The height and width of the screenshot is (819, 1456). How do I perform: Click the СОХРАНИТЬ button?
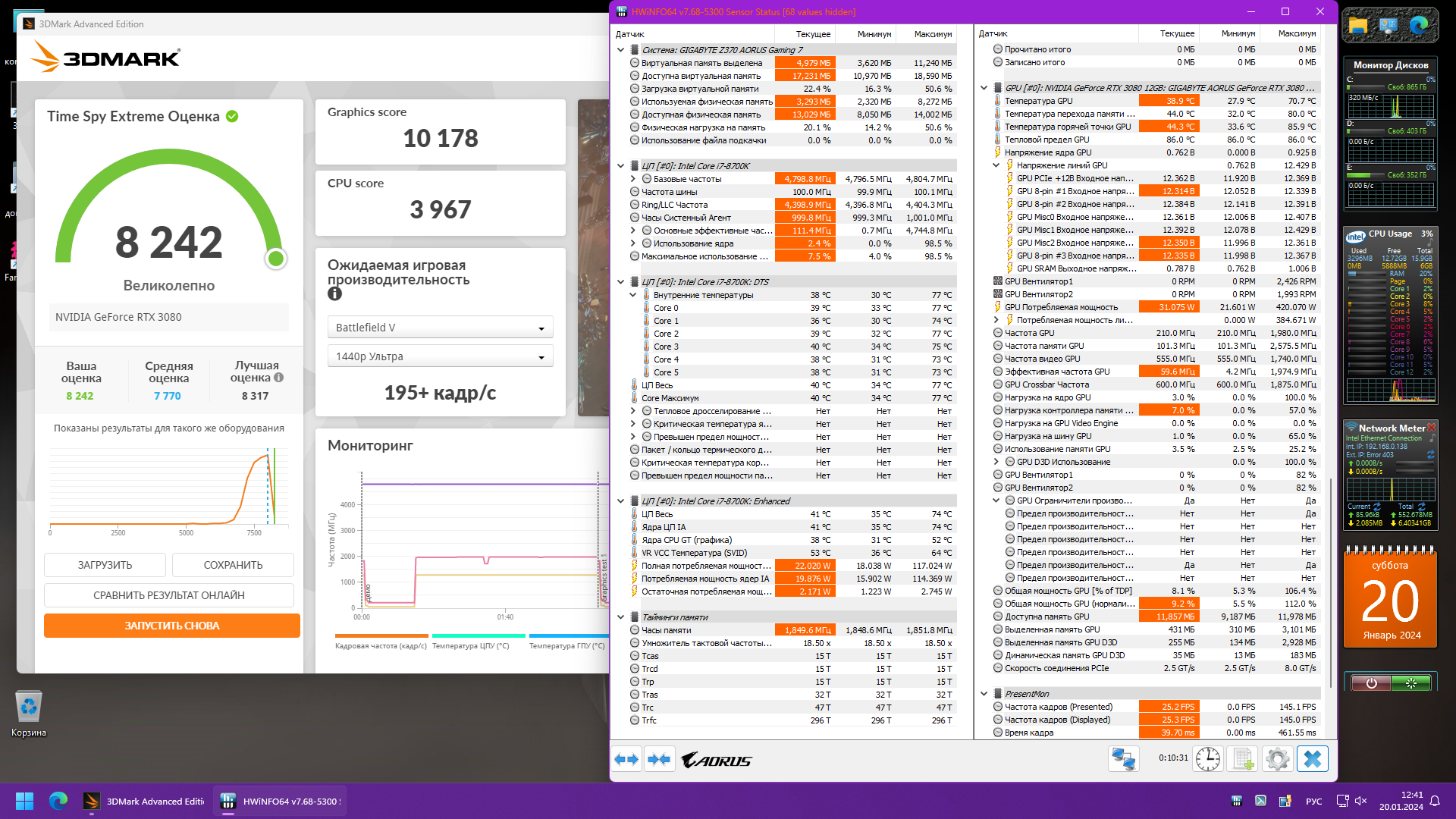233,565
